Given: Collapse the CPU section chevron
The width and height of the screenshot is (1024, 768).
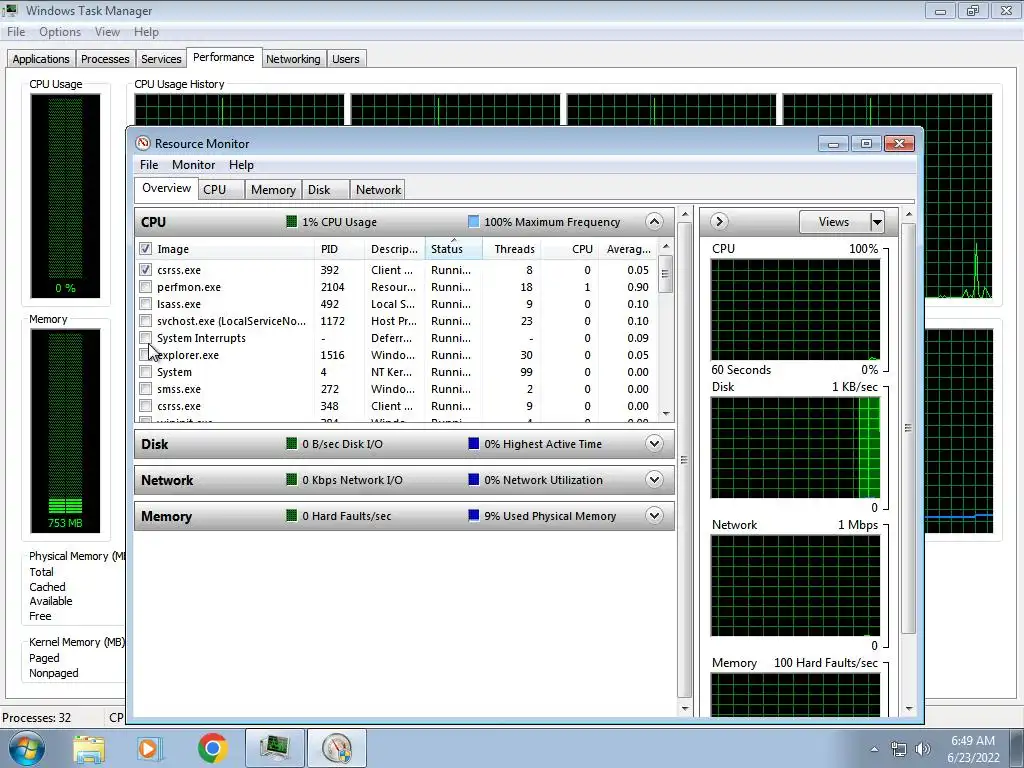Looking at the screenshot, I should click(x=654, y=221).
